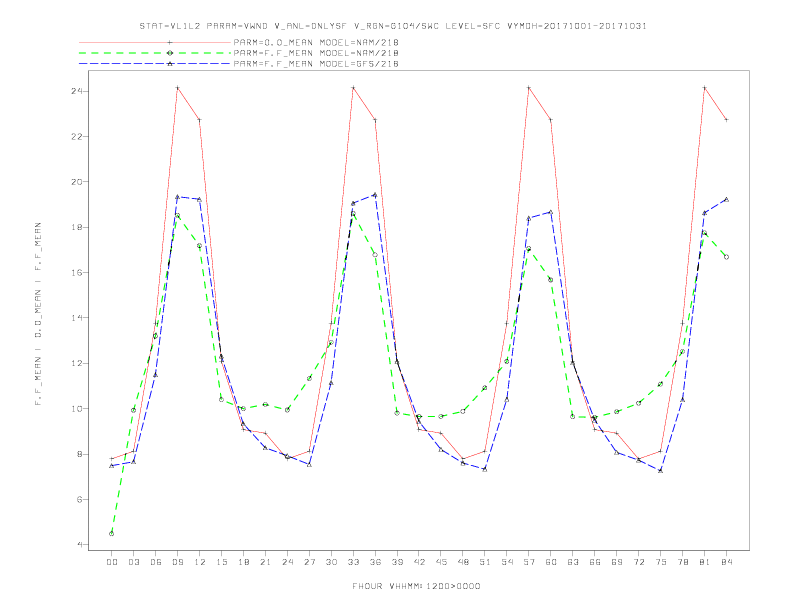792x612 pixels.
Task: Click x-axis tick label 42
Action: coord(419,562)
